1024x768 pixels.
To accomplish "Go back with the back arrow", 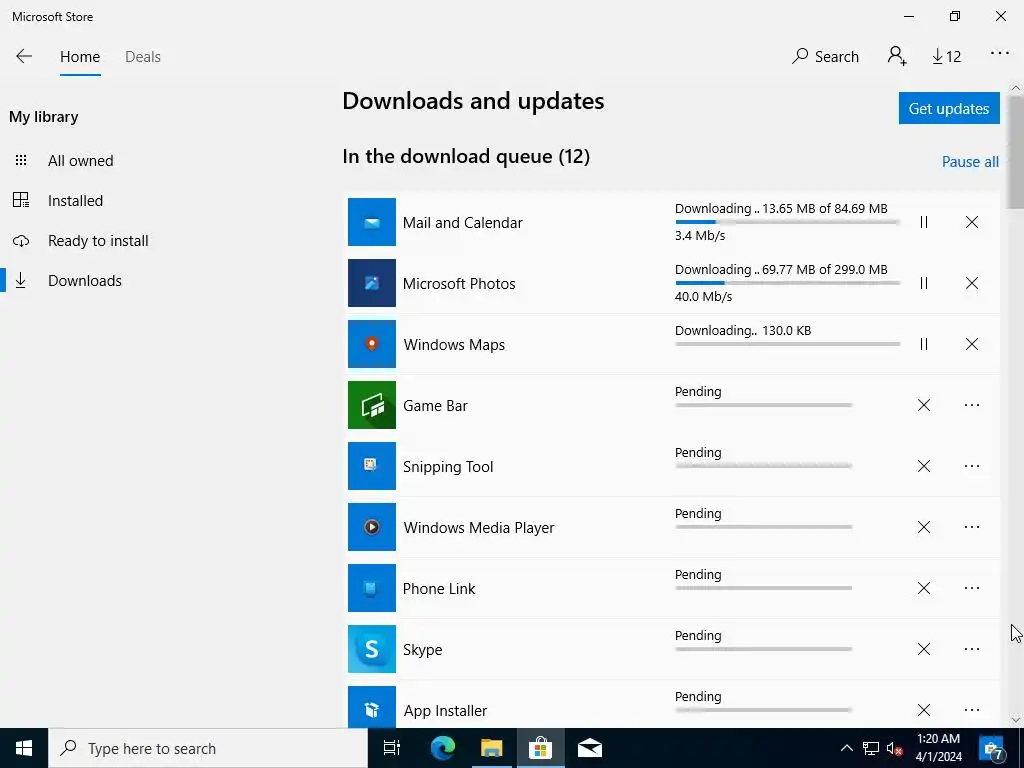I will [x=24, y=56].
